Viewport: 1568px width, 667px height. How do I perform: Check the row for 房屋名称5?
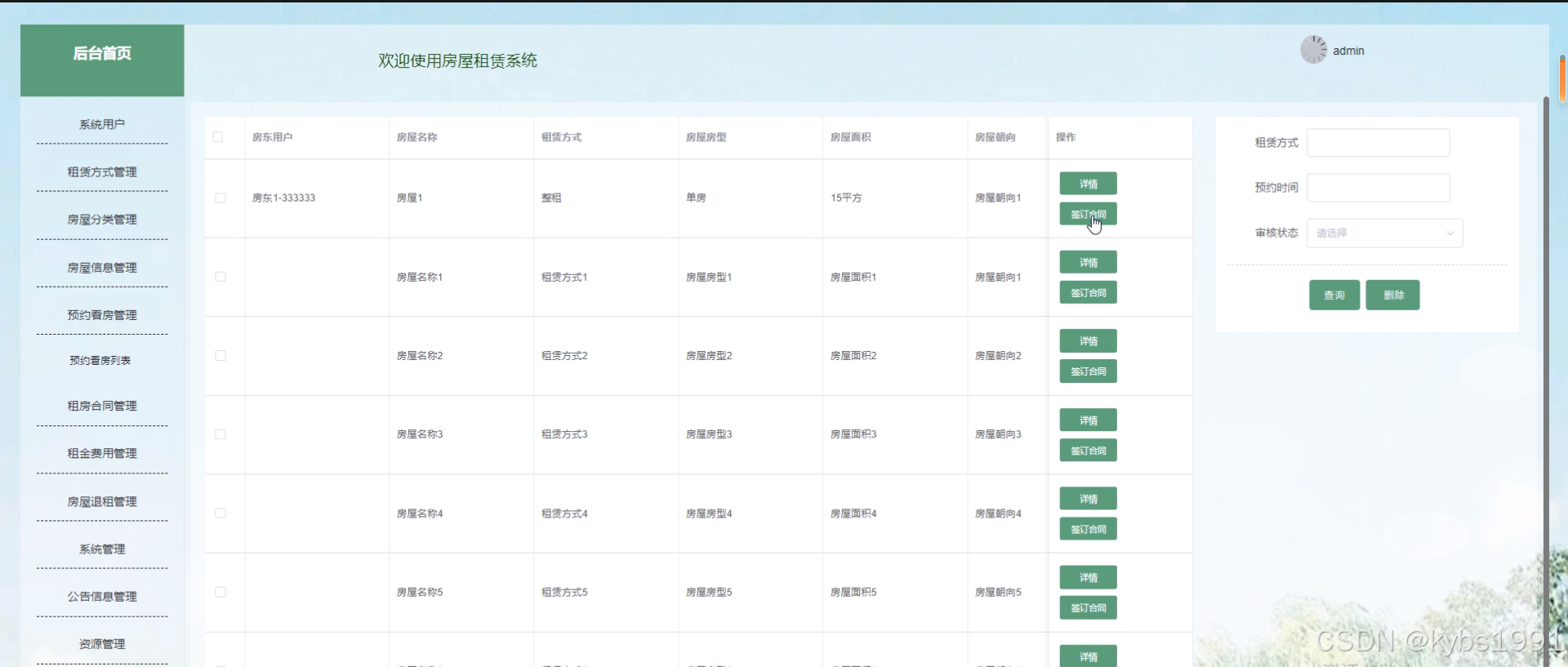[x=220, y=592]
